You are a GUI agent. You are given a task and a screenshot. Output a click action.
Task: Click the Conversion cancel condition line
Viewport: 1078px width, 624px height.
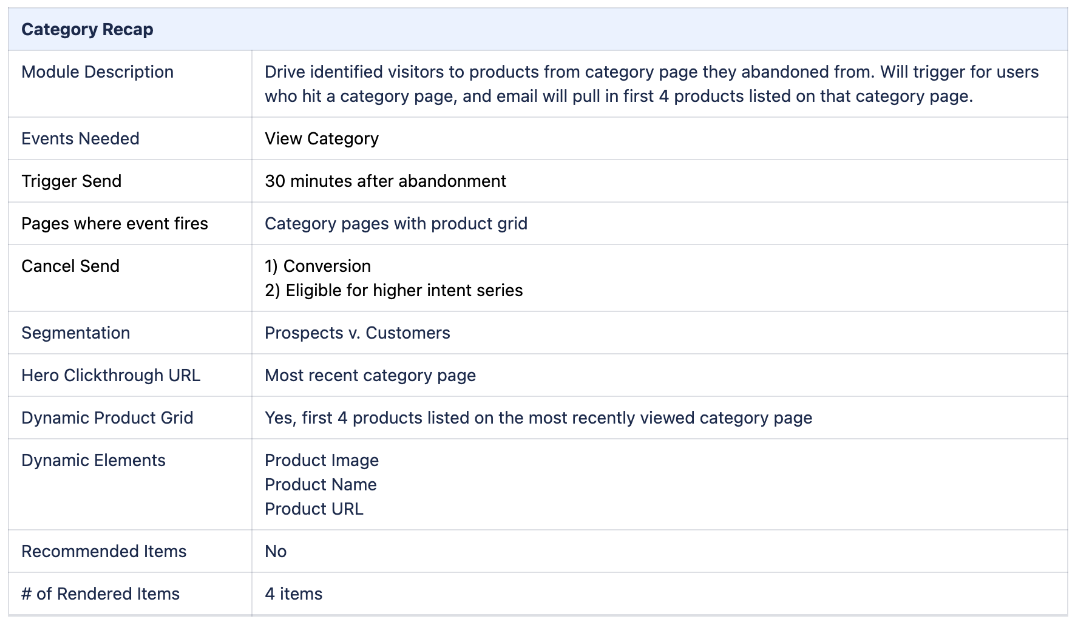(x=318, y=267)
